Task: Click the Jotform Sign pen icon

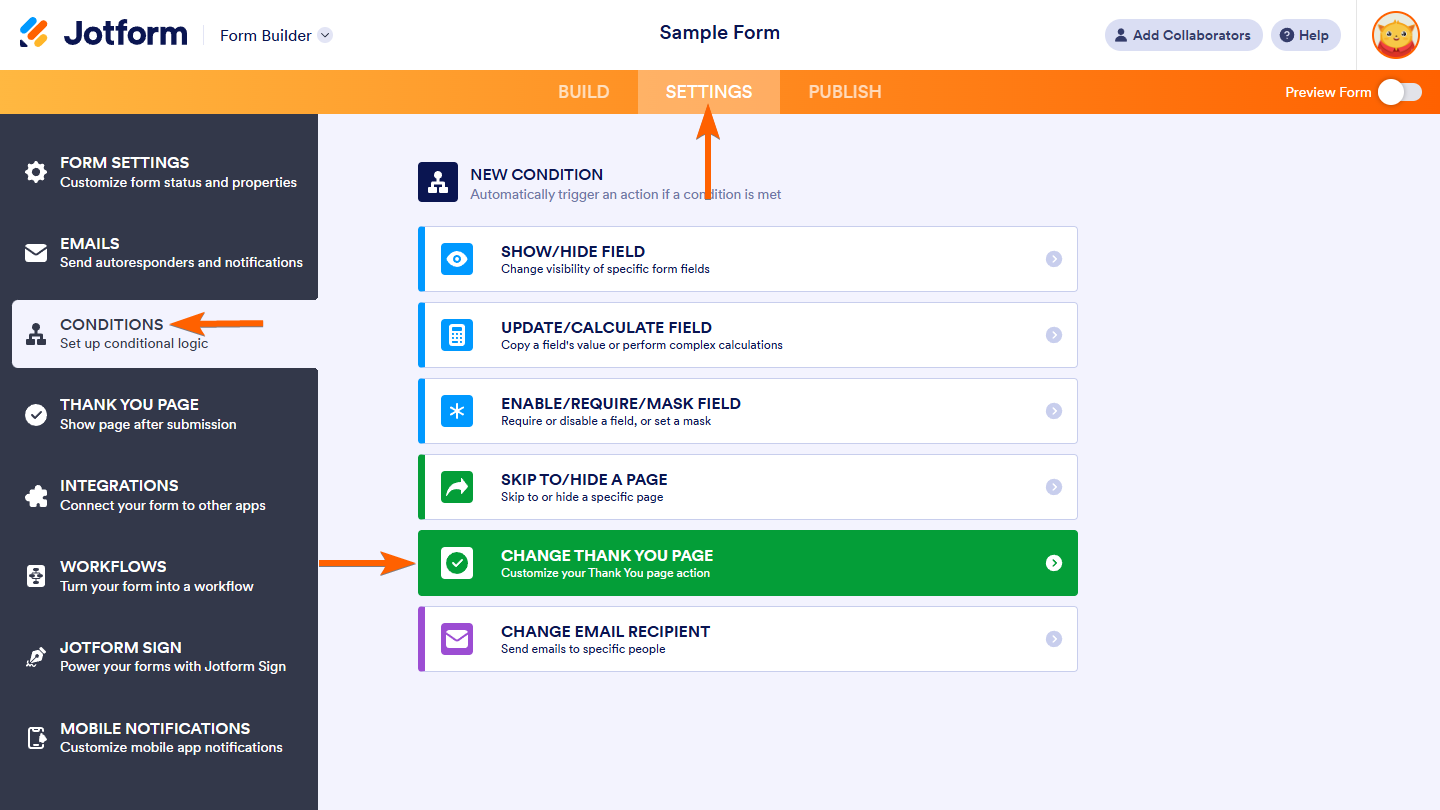Action: (36, 657)
